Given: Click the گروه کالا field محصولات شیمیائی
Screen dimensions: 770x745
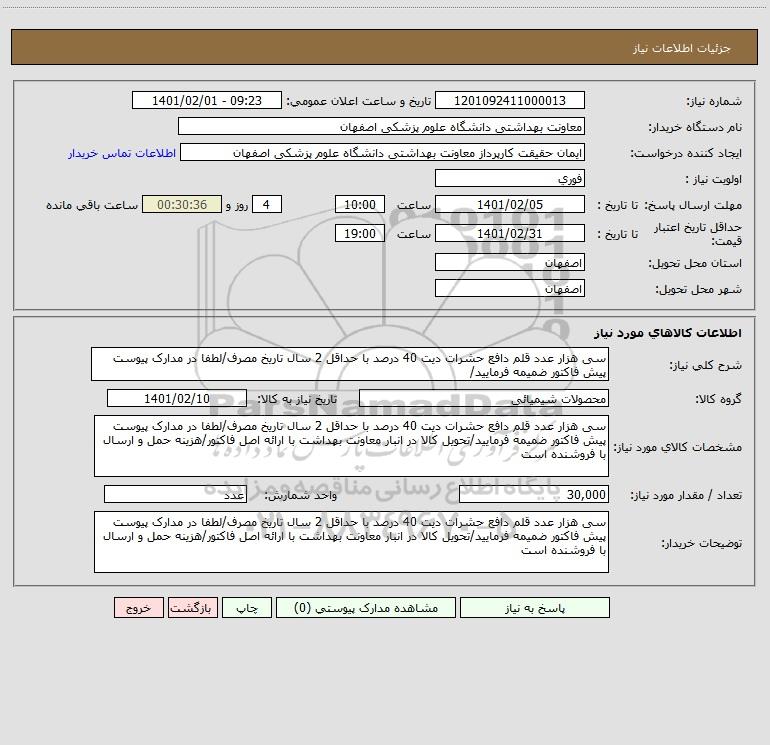Looking at the screenshot, I should (484, 398).
